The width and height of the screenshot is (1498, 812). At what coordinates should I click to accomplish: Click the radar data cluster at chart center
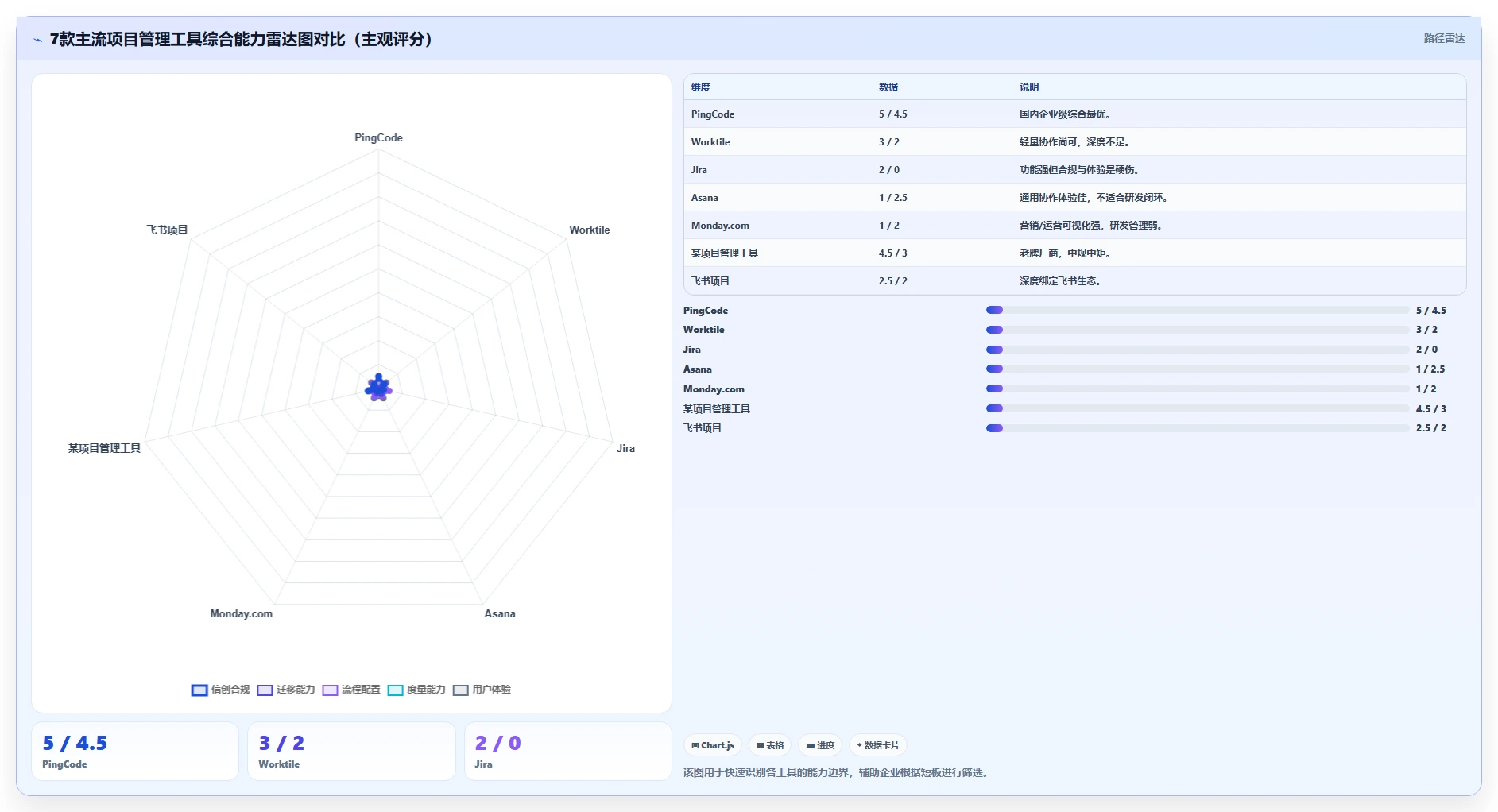coord(378,388)
